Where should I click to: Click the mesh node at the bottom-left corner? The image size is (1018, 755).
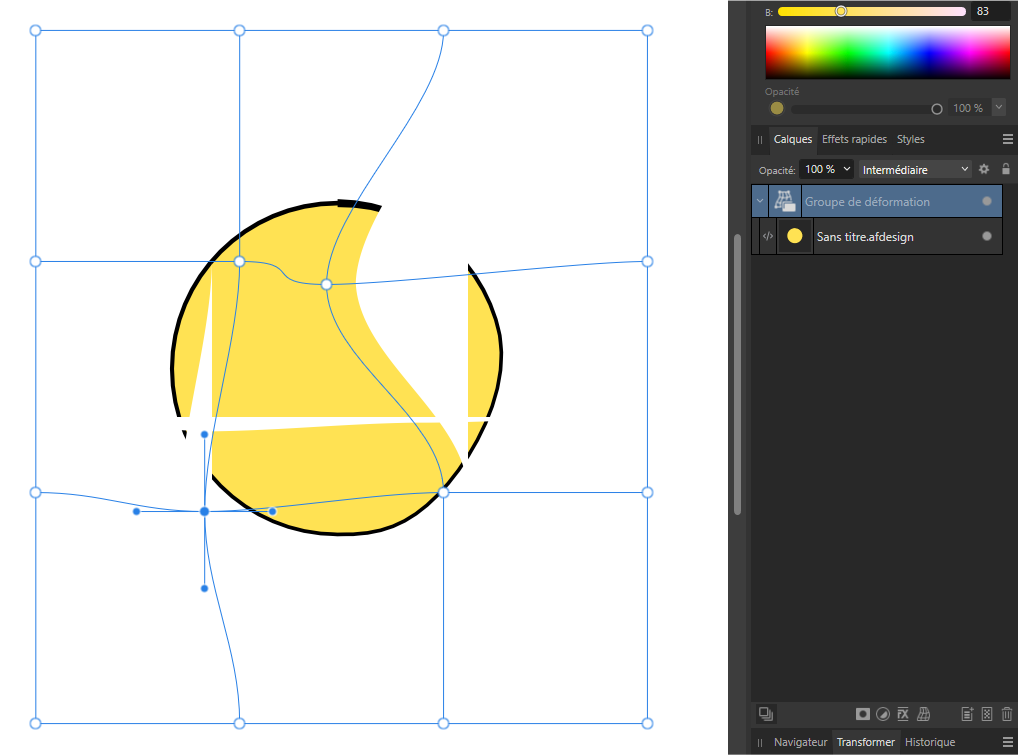[36, 723]
